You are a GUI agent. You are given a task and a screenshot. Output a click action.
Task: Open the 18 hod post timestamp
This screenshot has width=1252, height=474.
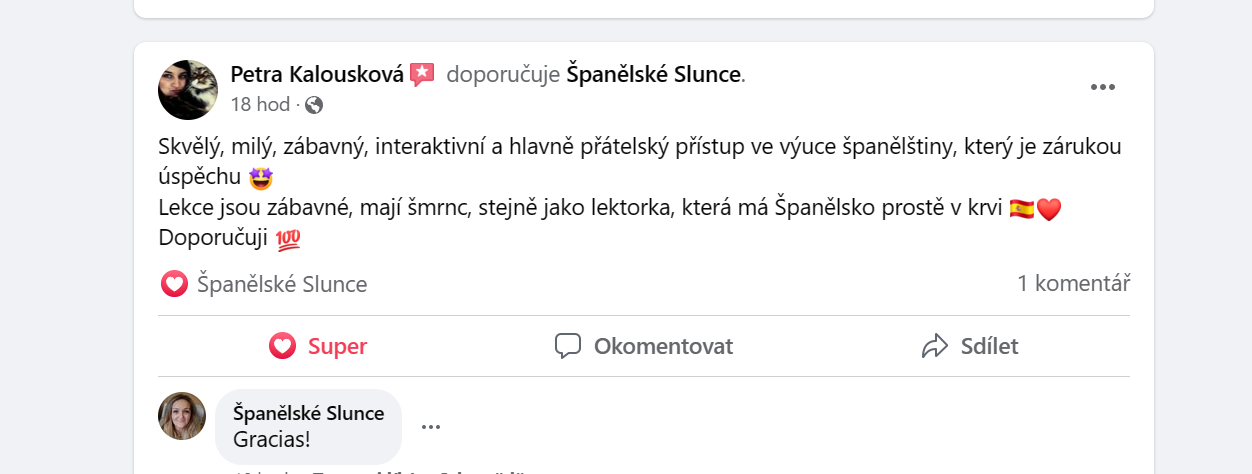click(x=260, y=105)
